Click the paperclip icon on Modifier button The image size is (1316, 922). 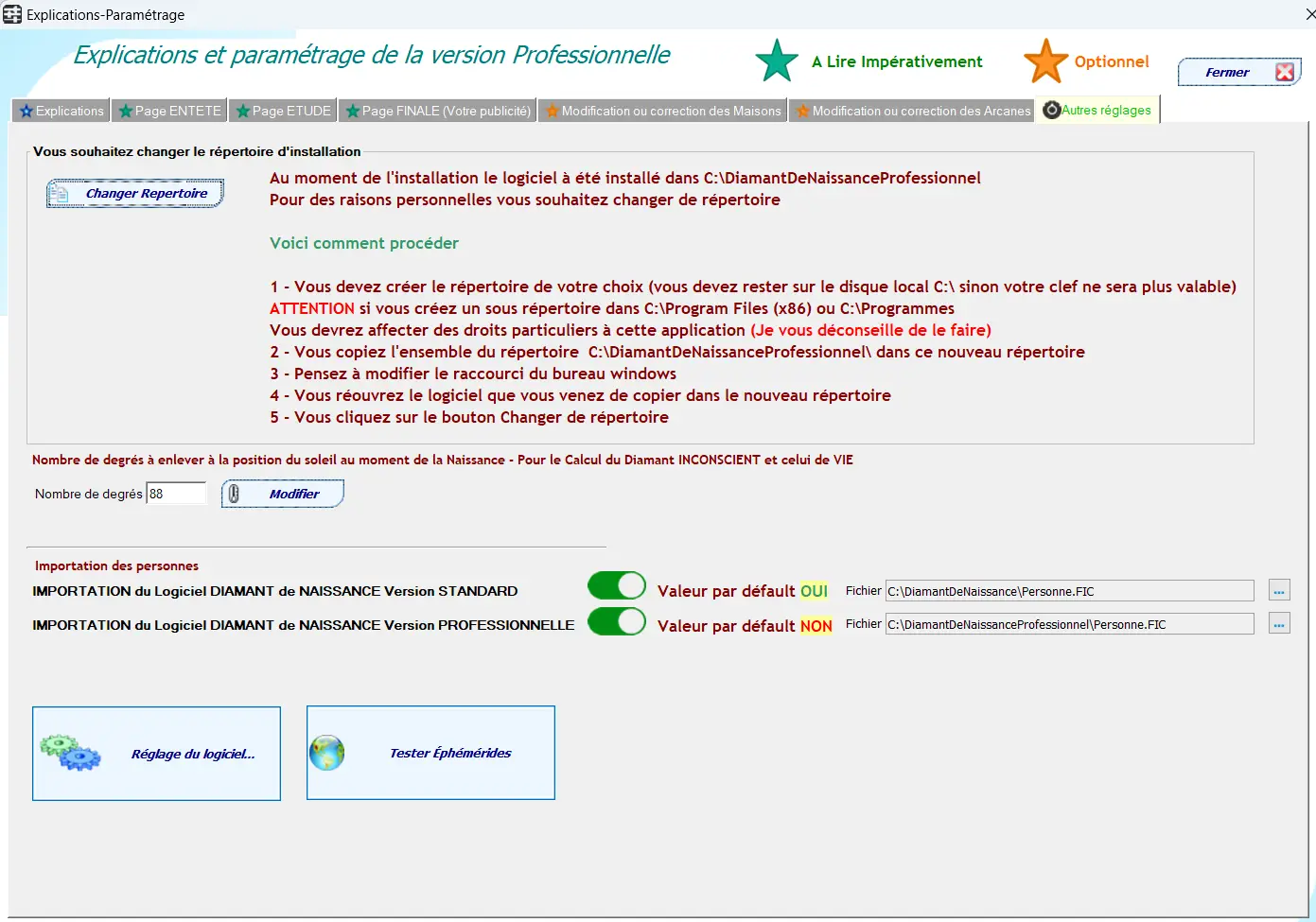click(235, 494)
